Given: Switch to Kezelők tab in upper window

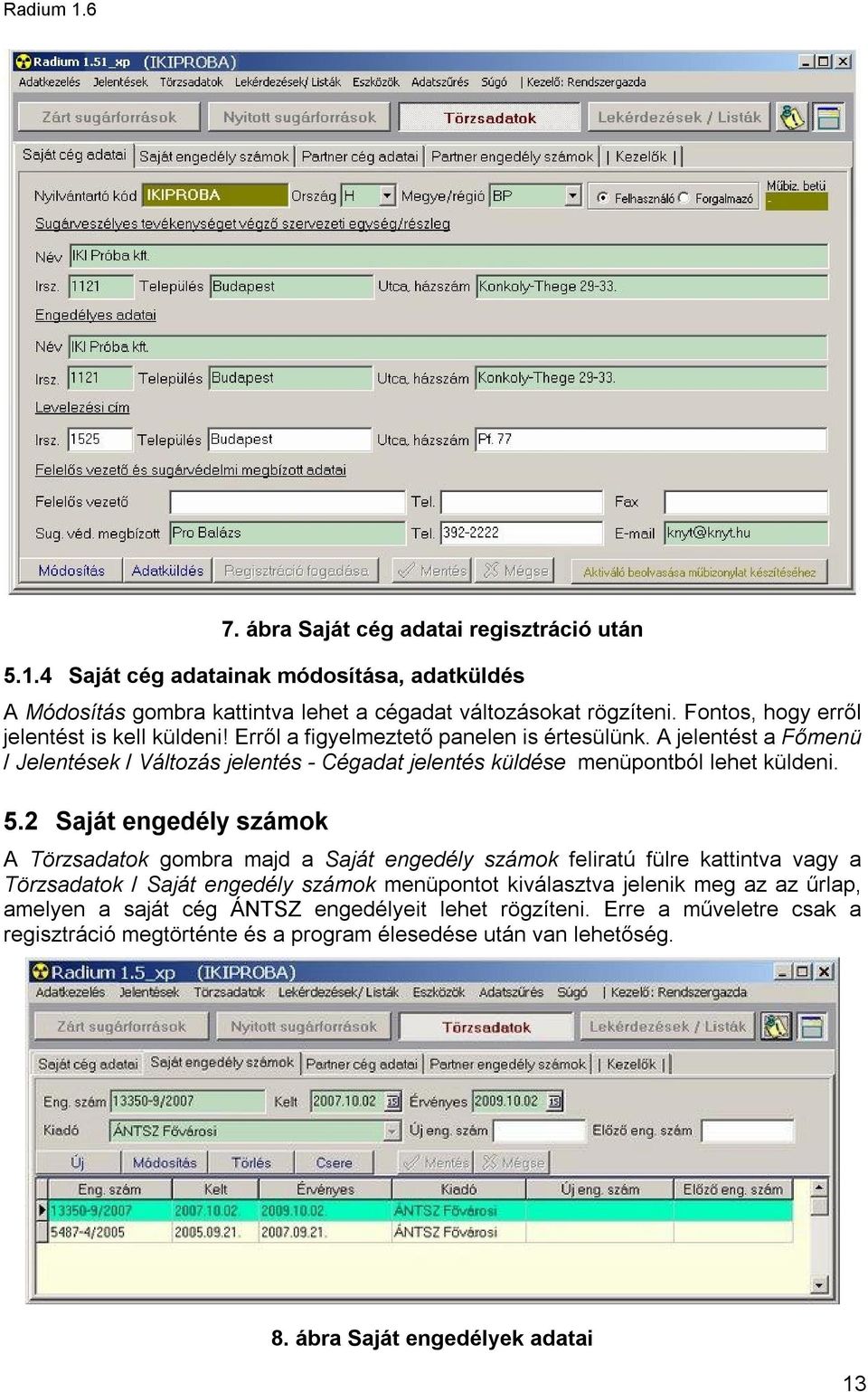Looking at the screenshot, I should pyautogui.click(x=641, y=156).
